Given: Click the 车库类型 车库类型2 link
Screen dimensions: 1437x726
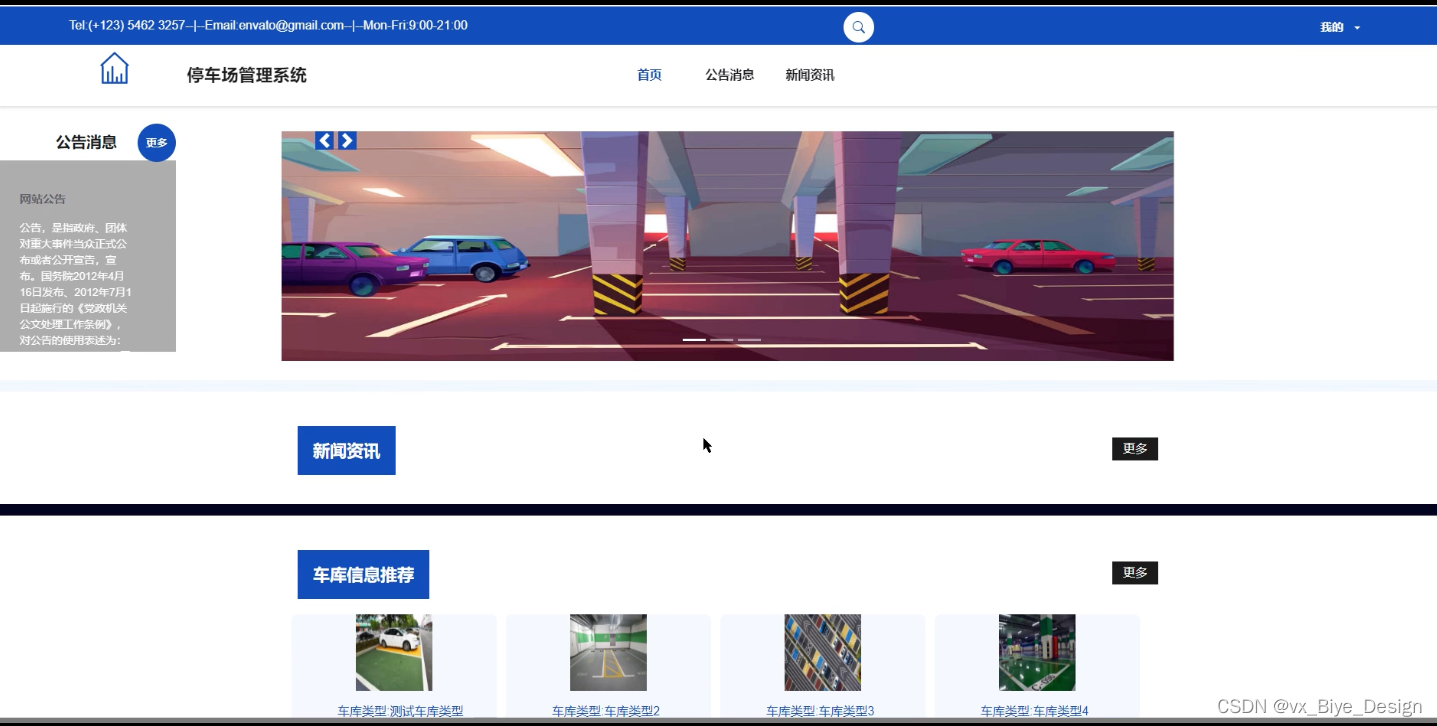Looking at the screenshot, I should point(606,711).
